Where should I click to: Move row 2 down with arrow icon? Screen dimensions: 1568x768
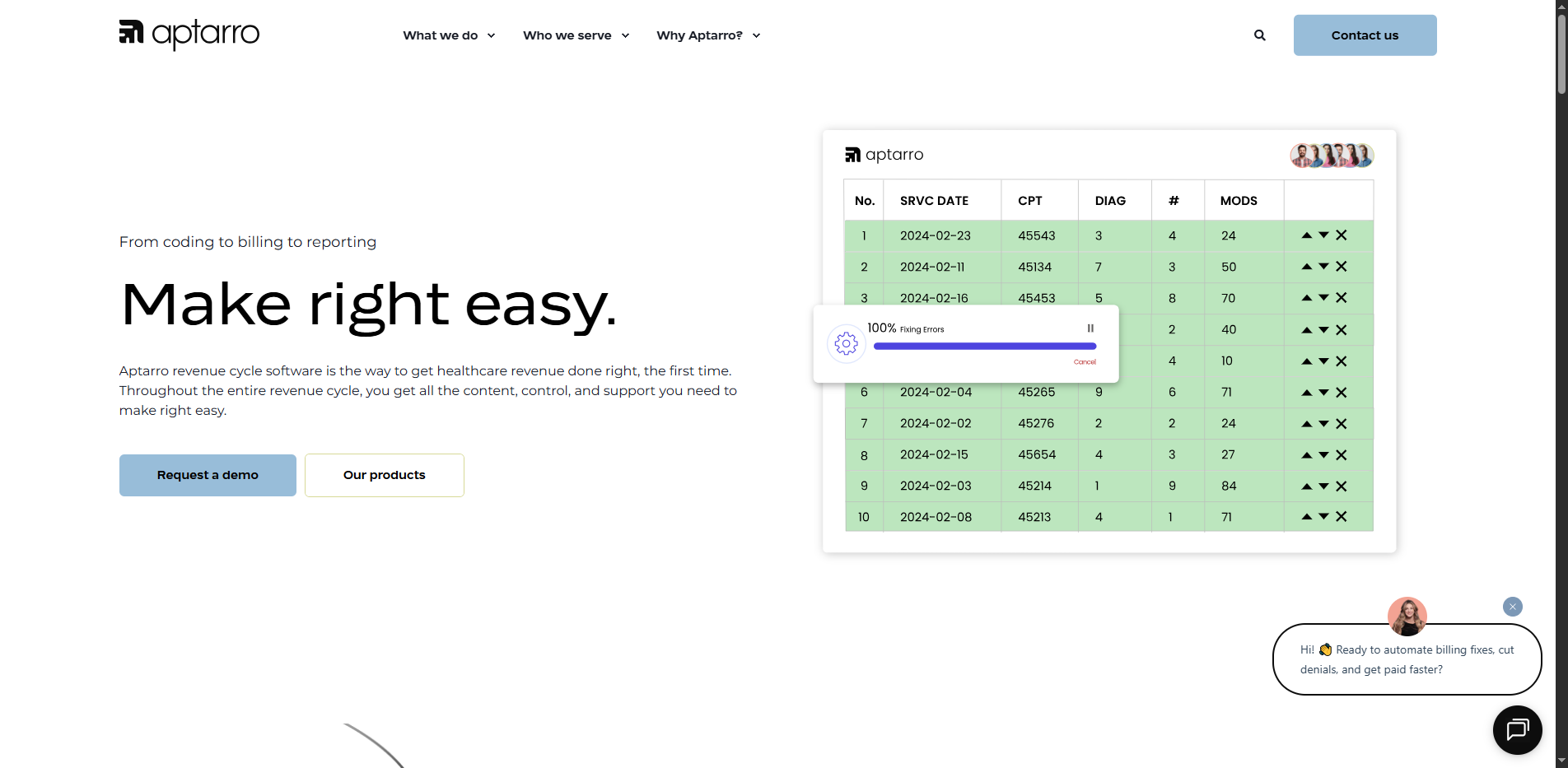[x=1324, y=267]
